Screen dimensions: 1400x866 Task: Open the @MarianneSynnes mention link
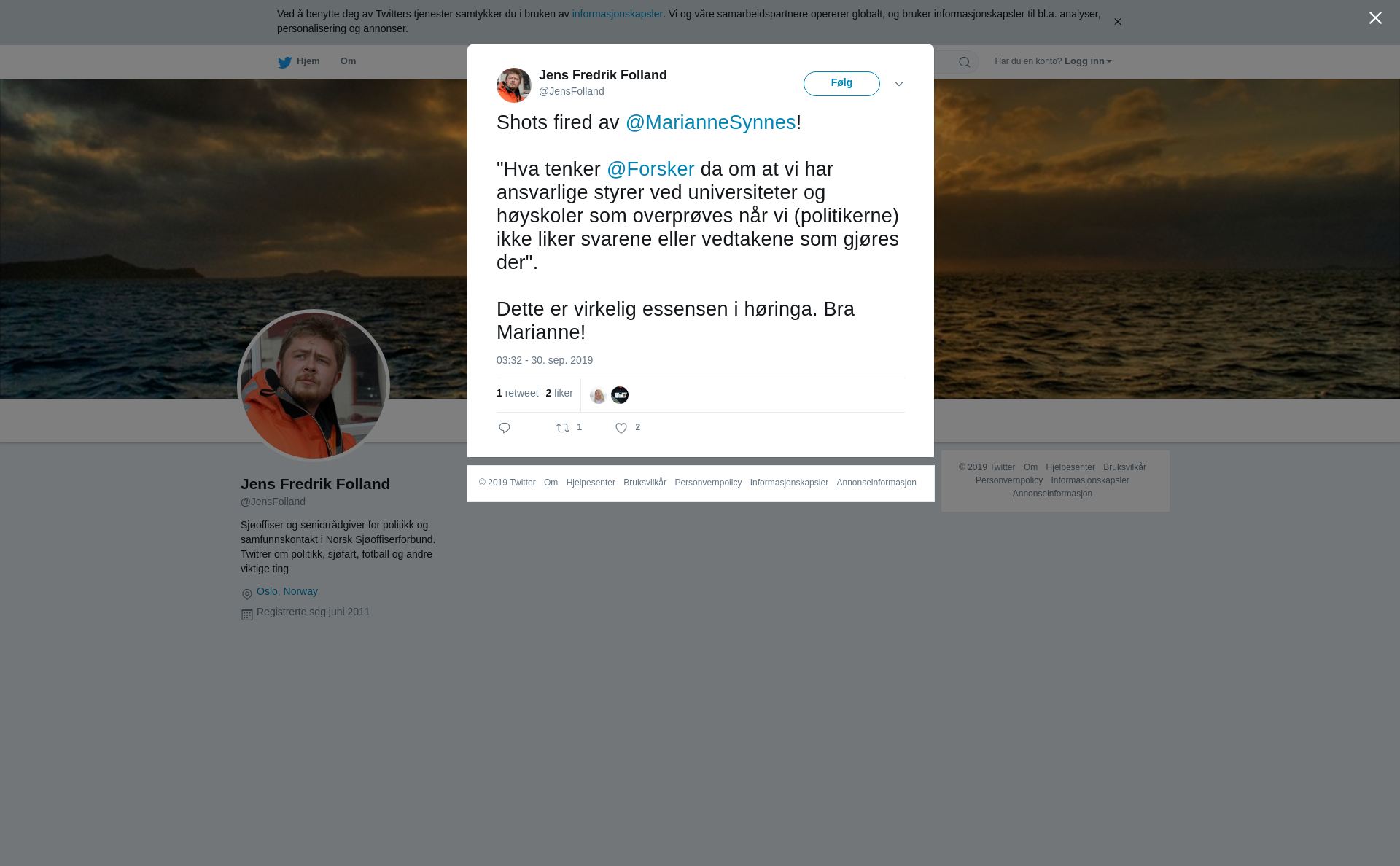coord(710,122)
